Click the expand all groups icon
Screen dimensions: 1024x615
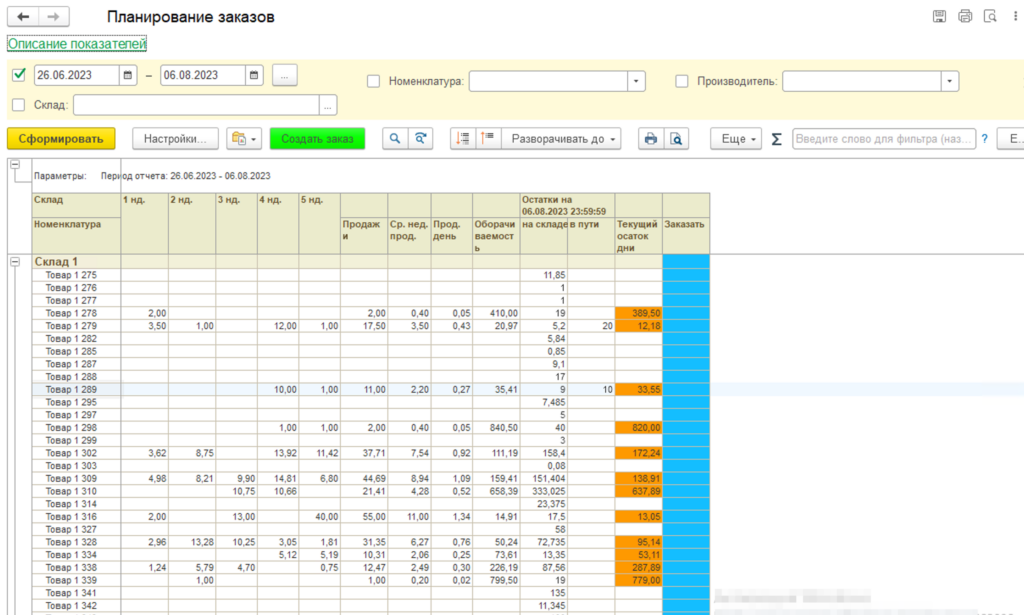coord(488,138)
